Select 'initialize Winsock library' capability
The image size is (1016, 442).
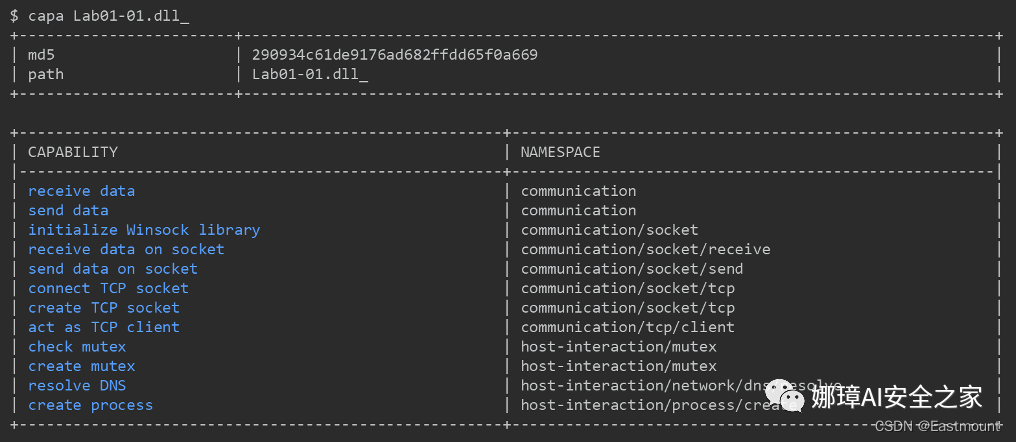point(144,230)
